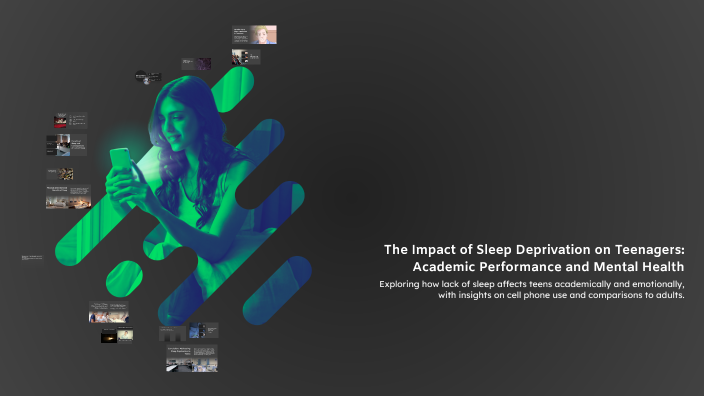Open the slide with the dark glowing light photo

click(x=117, y=335)
